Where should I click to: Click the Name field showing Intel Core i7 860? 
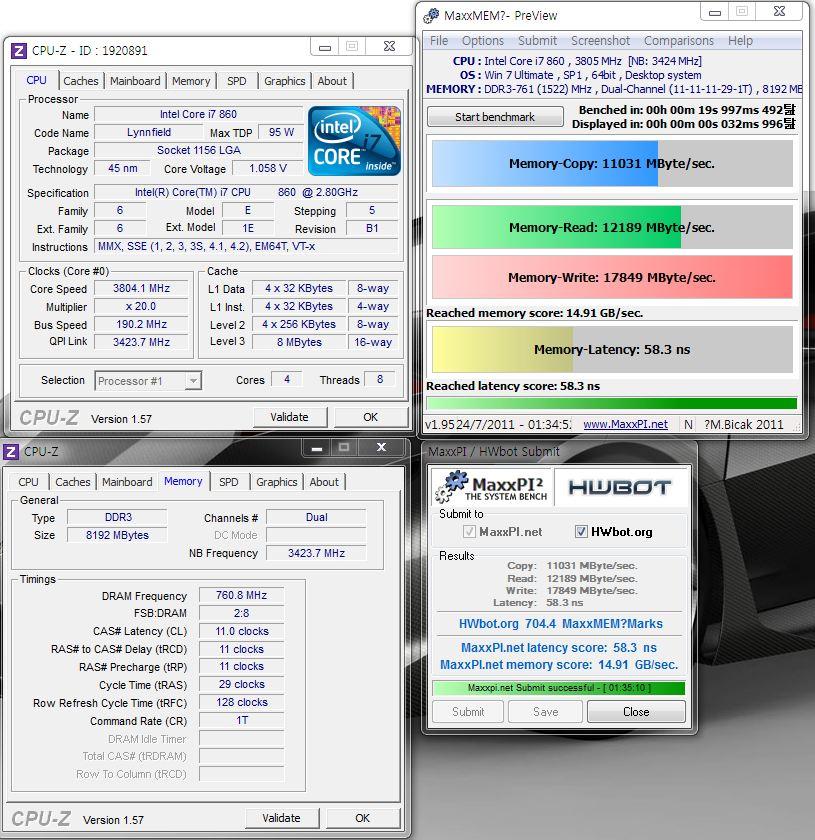(198, 114)
